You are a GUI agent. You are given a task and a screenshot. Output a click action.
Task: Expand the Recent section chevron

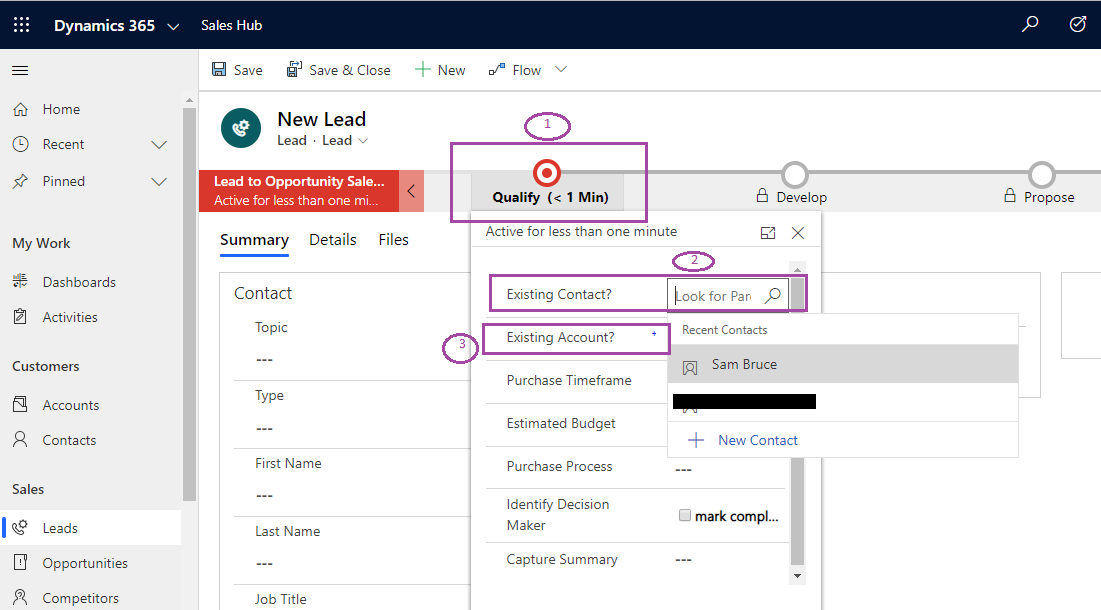click(159, 145)
